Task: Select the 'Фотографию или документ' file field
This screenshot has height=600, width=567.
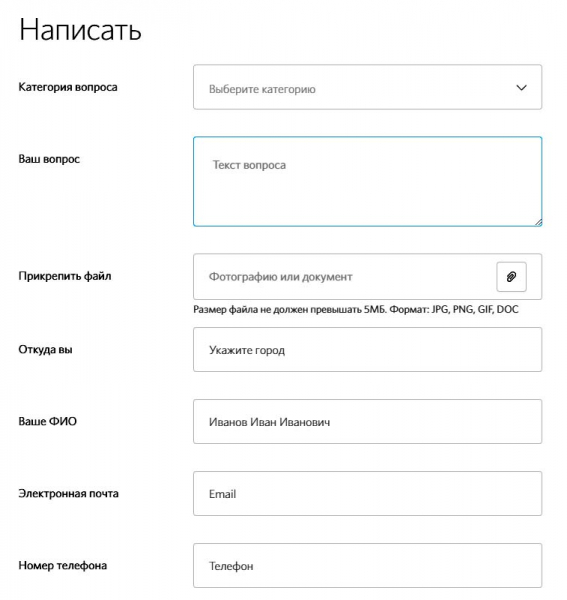Action: pos(367,276)
